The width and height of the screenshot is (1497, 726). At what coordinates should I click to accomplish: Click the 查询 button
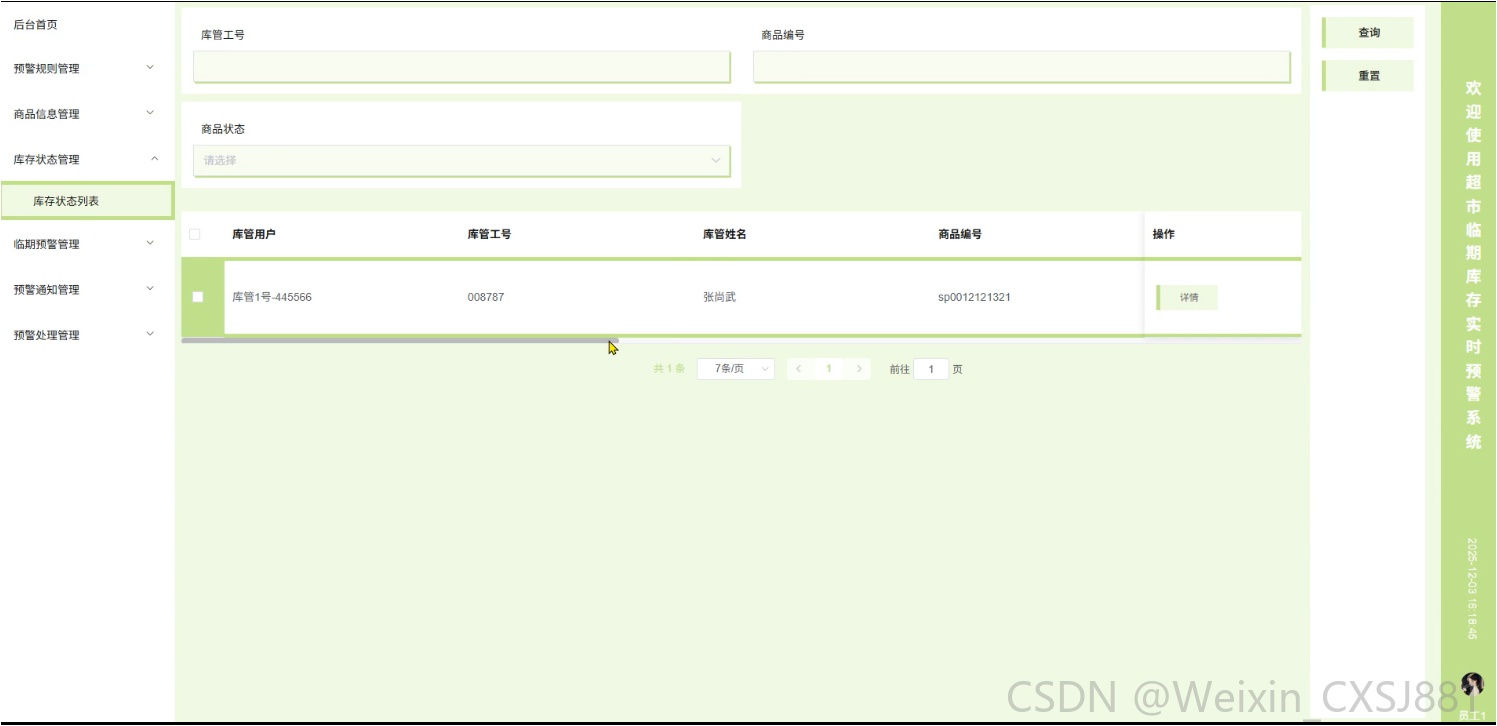pos(1368,33)
